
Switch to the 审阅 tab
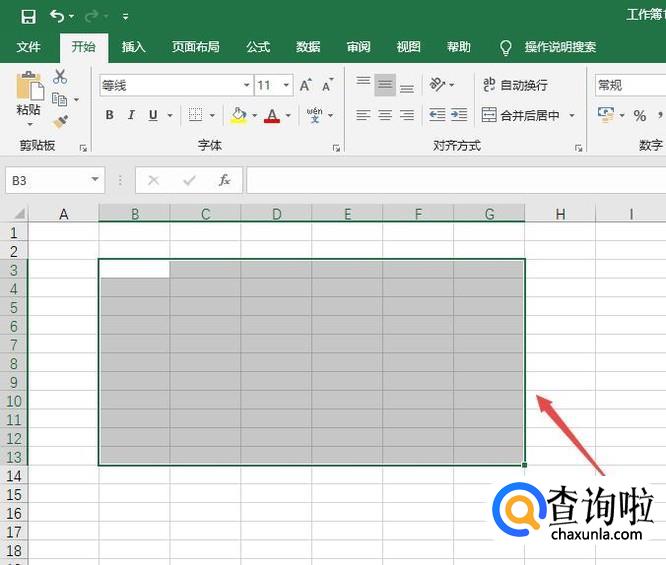tap(358, 47)
